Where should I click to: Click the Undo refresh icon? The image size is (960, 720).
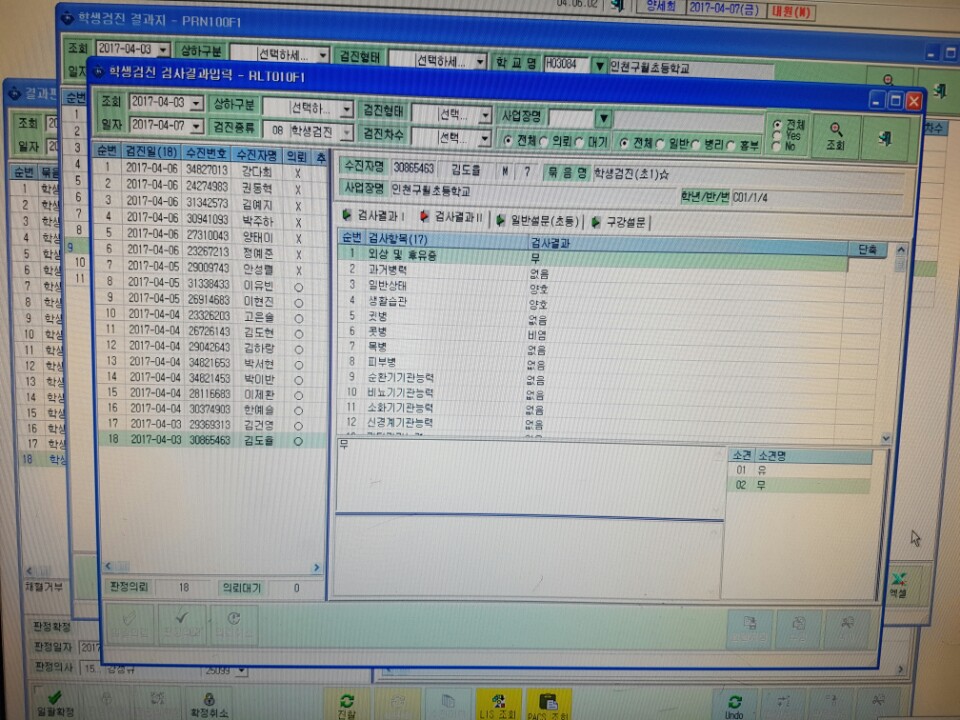pos(734,705)
